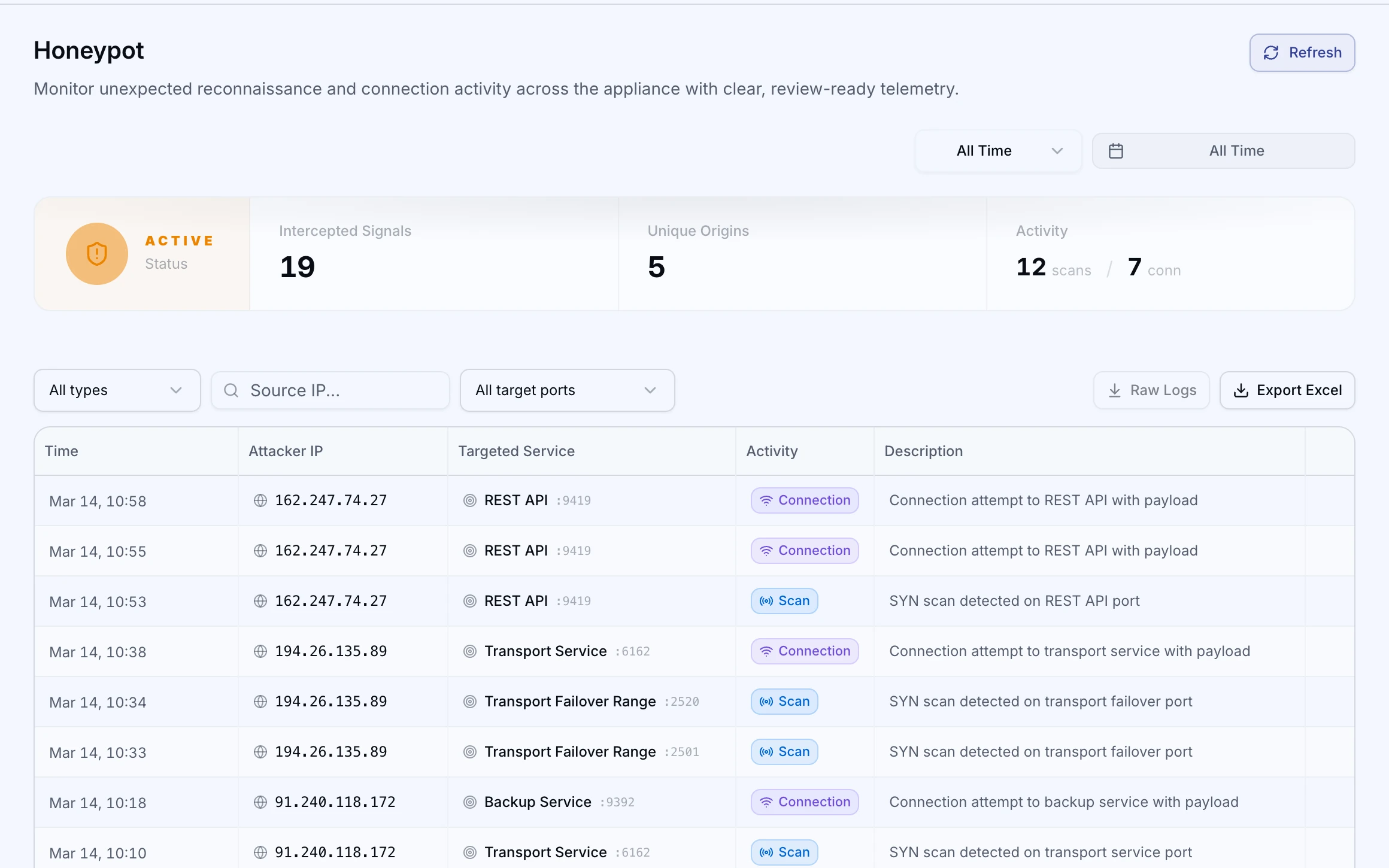Click the download icon in Raw Logs
The width and height of the screenshot is (1389, 868).
coord(1115,390)
